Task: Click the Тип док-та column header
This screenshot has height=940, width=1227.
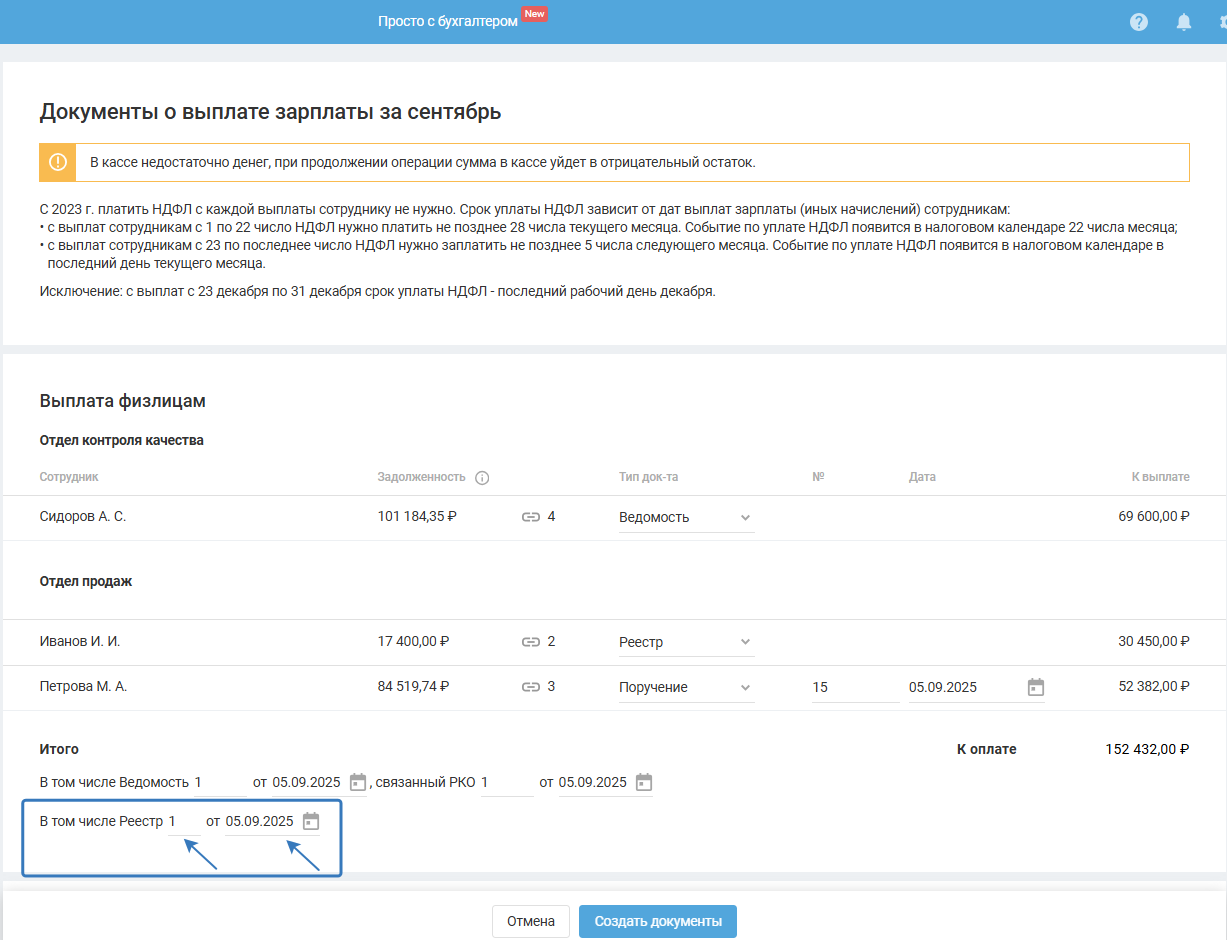Action: point(649,477)
